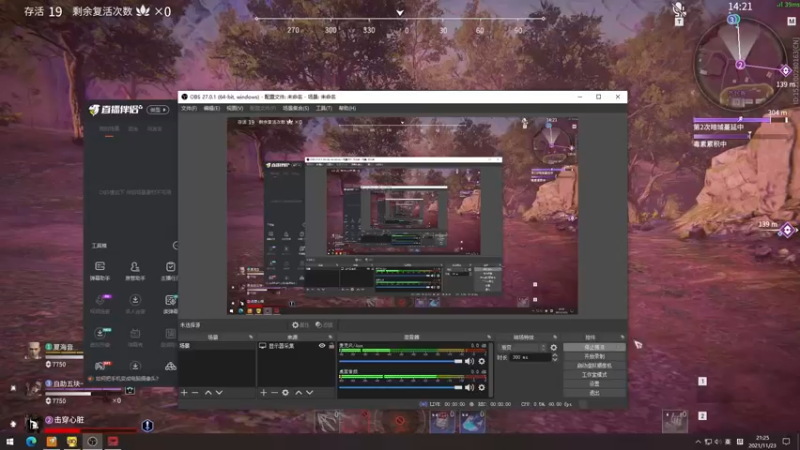Viewport: 800px width, 450px height.
Task: Select the first underlined tab in 直播伴侣
Action: pos(109,130)
